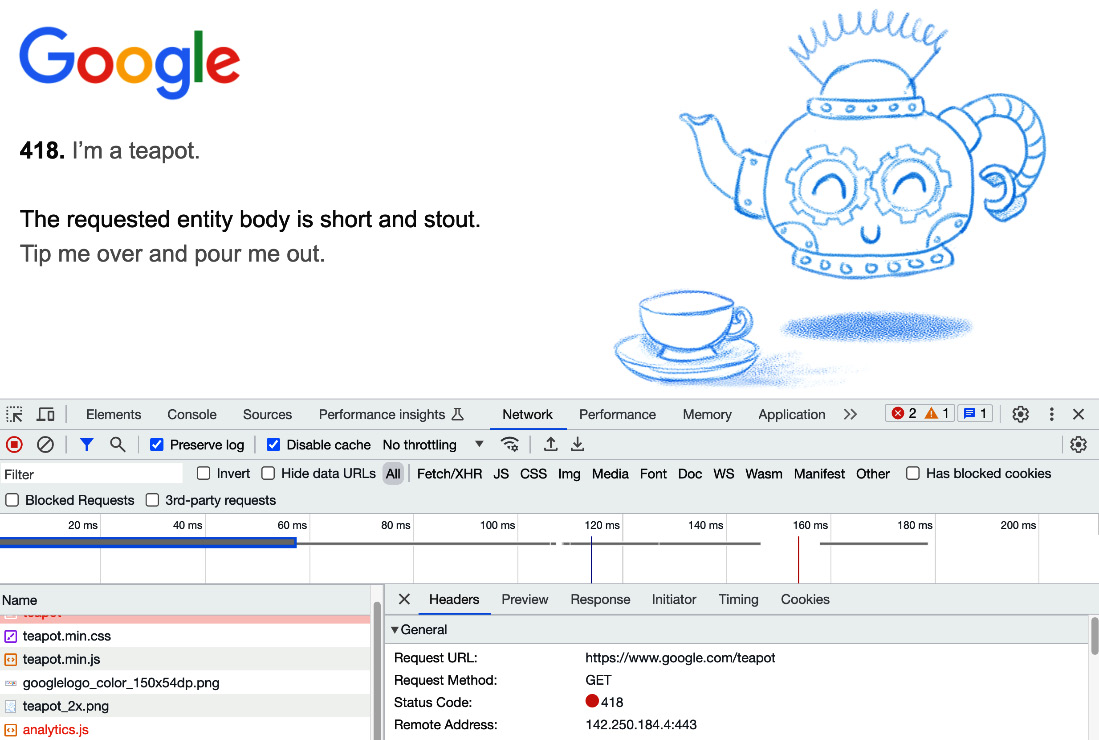The image size is (1099, 740).
Task: Switch to the Elements tab
Action: tap(114, 414)
